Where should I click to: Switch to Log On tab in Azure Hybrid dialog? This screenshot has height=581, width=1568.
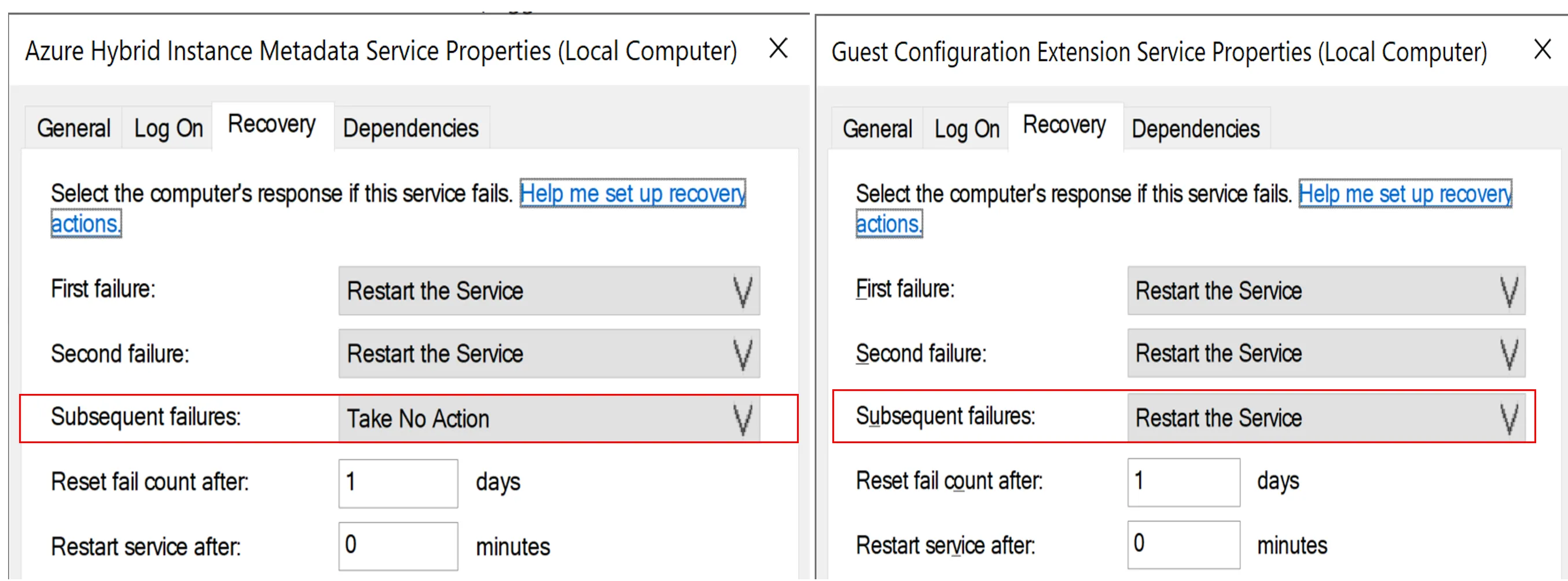168,129
